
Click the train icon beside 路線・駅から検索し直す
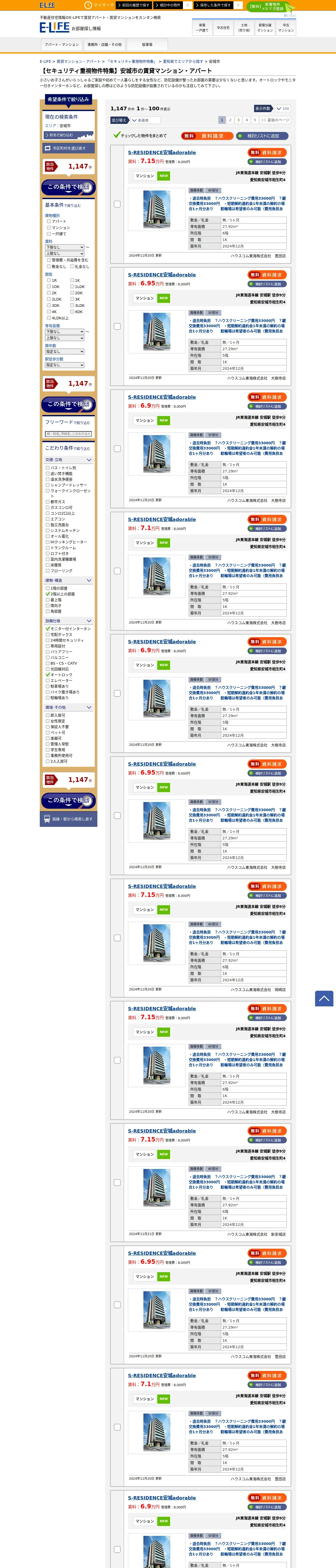pyautogui.click(x=47, y=819)
